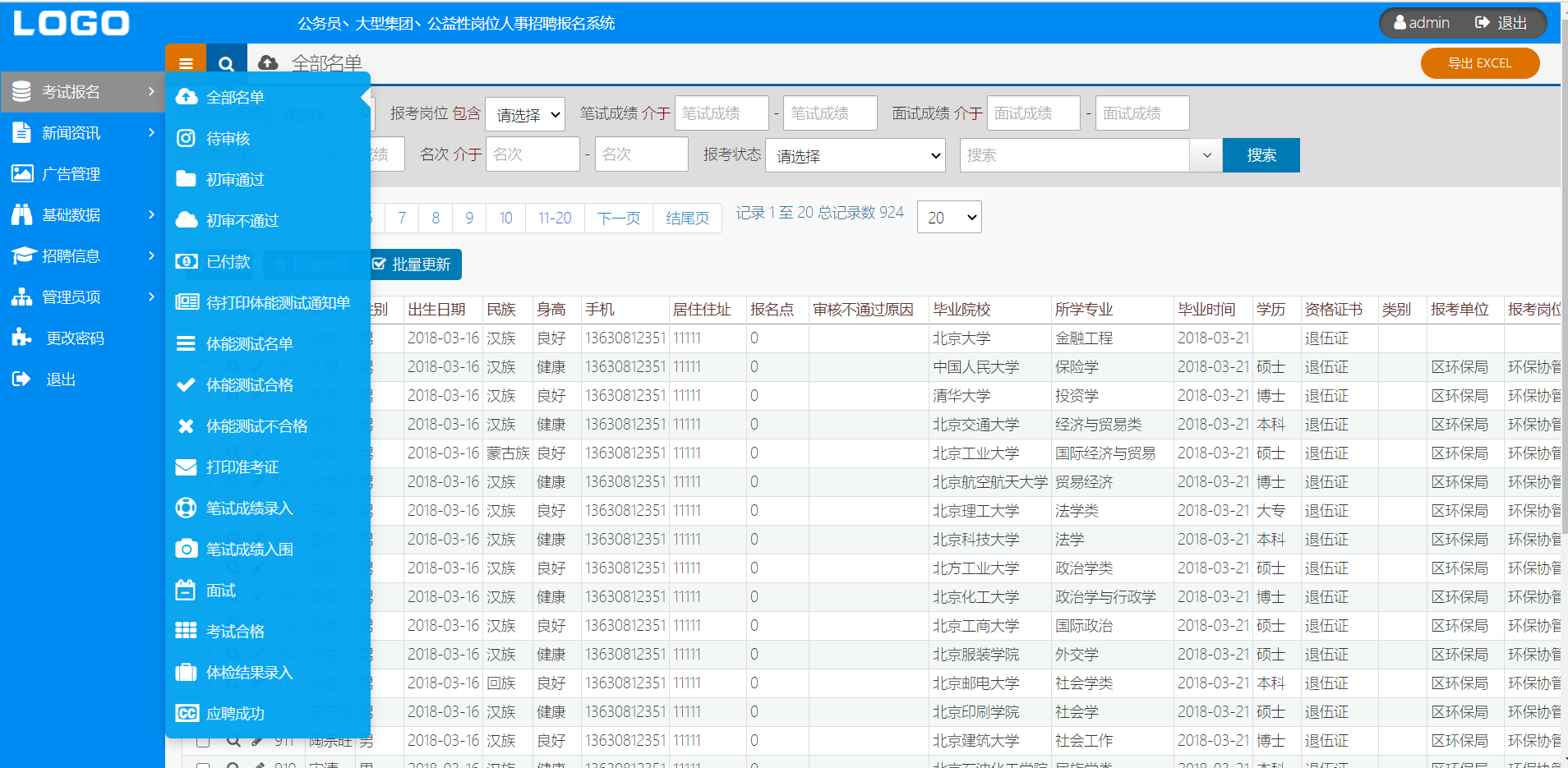Viewport: 1568px width, 768px height.
Task: Choose 体能测试不合格 with the X icon
Action: coord(256,426)
